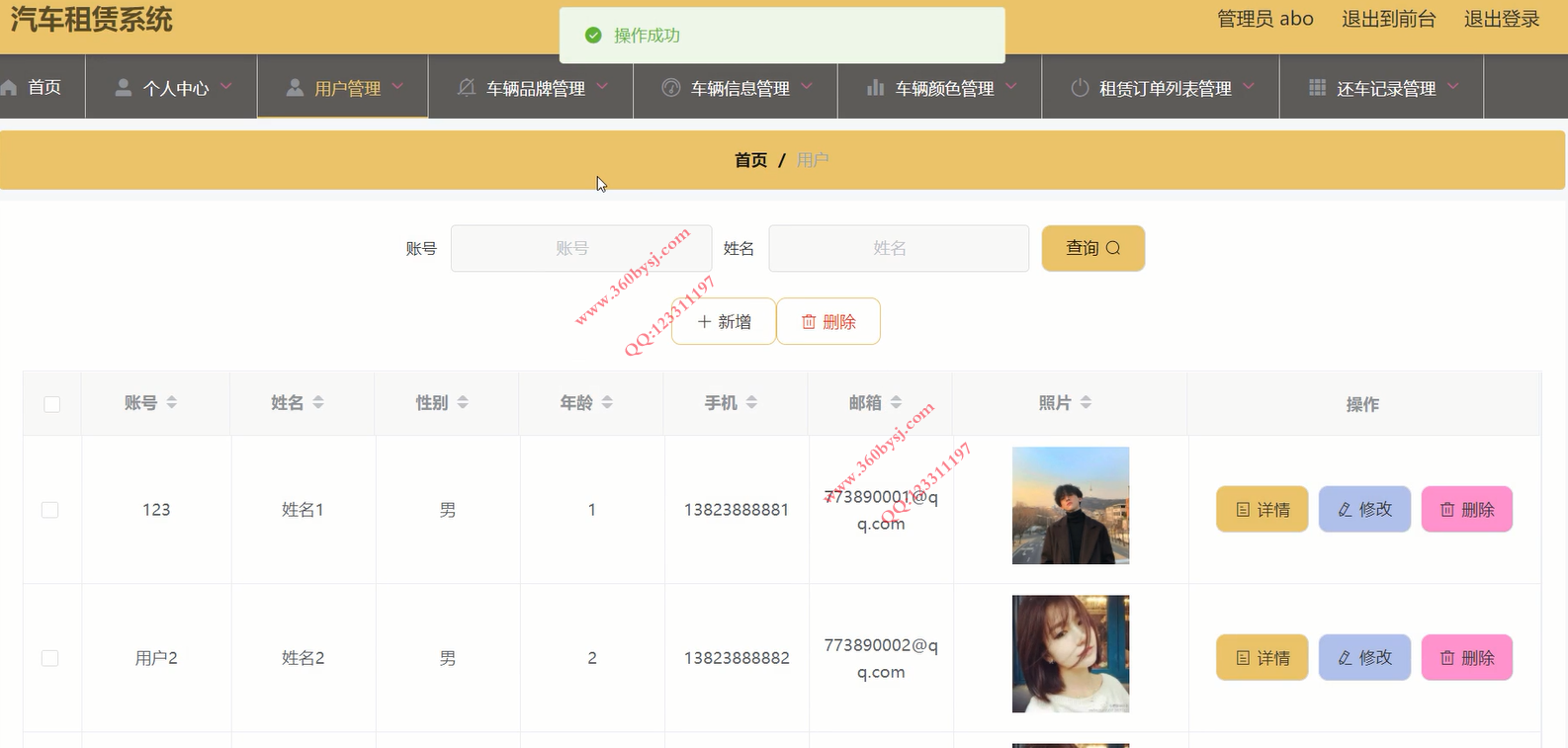The width and height of the screenshot is (1568, 748).
Task: Open 详情 for row 123
Action: click(1263, 509)
